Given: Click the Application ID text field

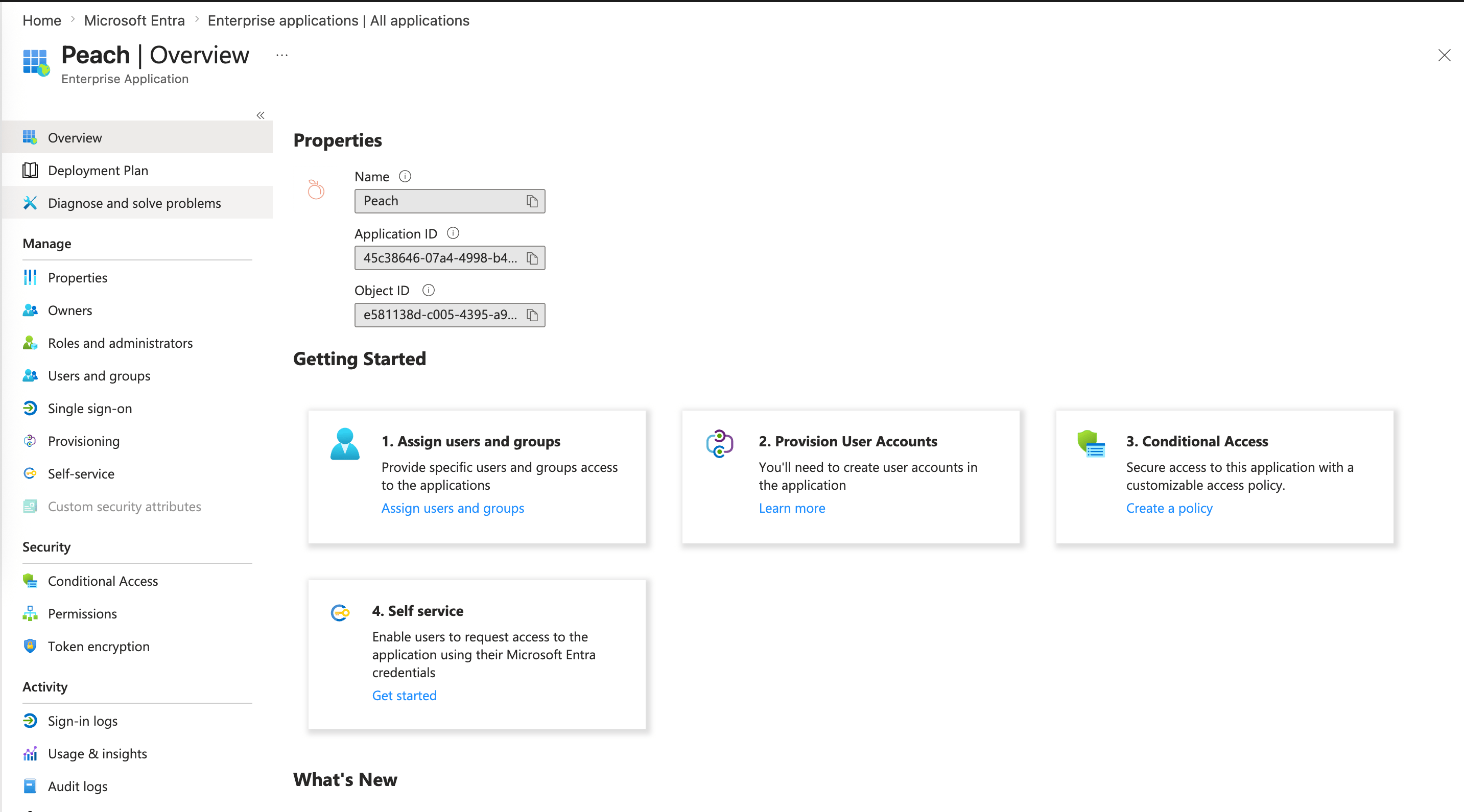Looking at the screenshot, I should (450, 258).
